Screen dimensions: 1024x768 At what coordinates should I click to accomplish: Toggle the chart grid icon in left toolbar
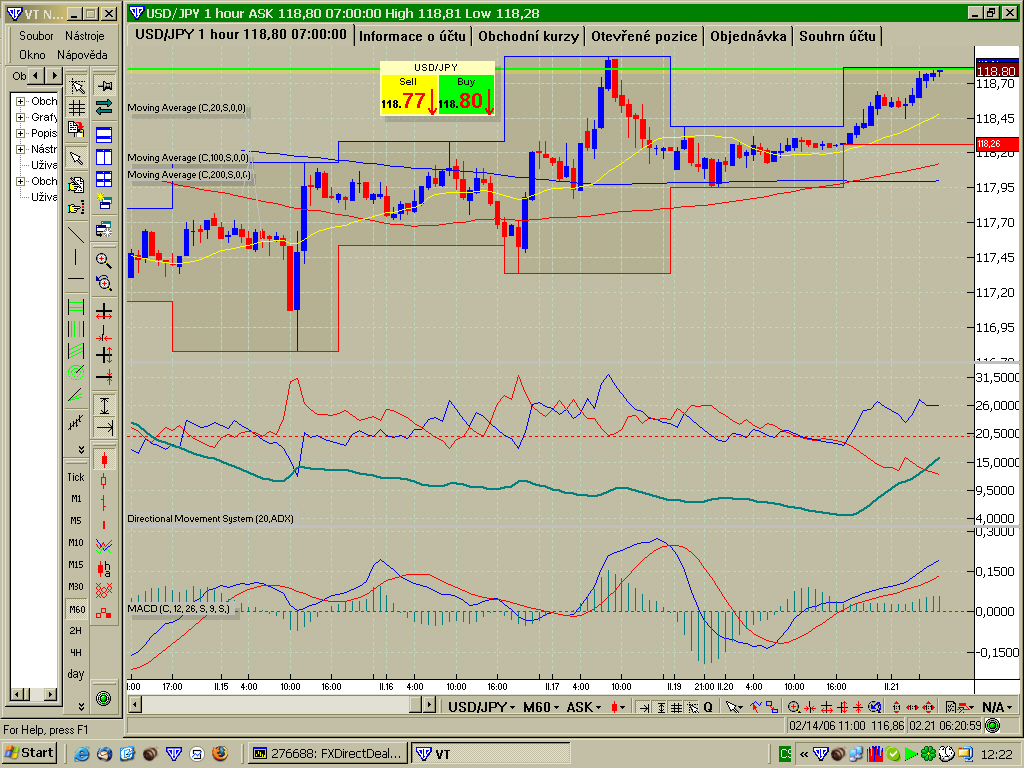pos(76,107)
